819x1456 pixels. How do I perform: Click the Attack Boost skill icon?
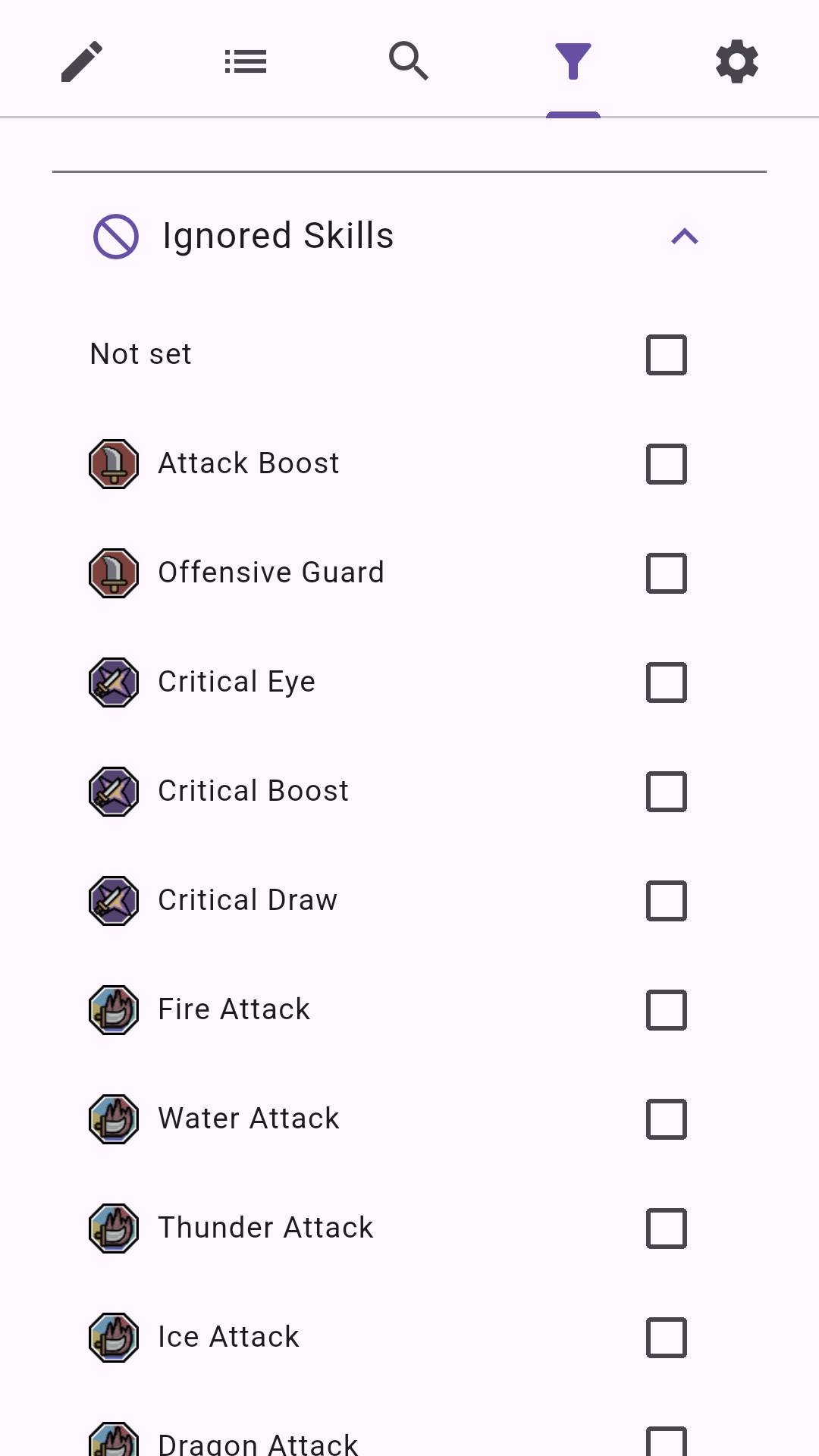(112, 464)
